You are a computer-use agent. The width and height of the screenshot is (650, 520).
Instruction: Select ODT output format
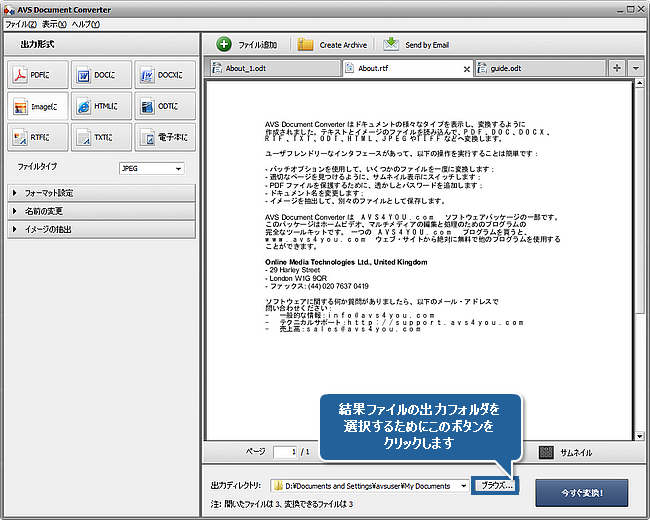pos(165,107)
